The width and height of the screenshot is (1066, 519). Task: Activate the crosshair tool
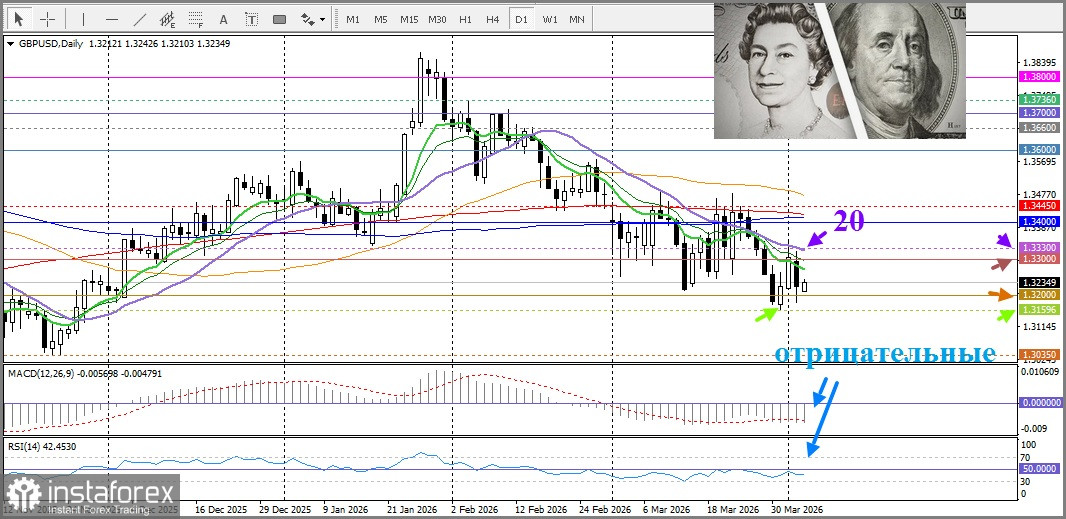tap(48, 19)
